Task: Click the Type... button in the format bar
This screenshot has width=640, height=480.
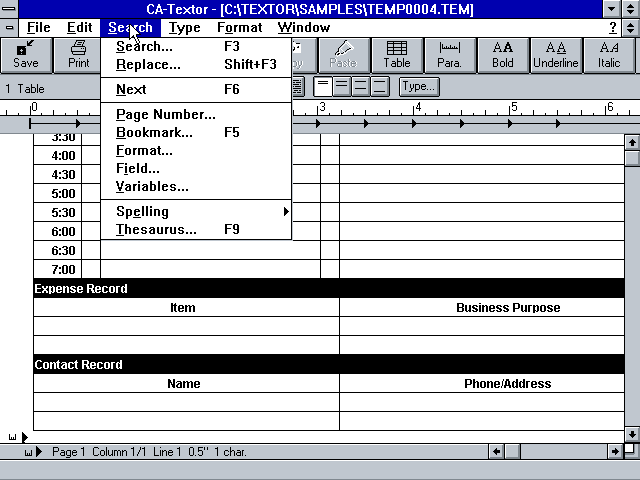Action: coord(419,87)
